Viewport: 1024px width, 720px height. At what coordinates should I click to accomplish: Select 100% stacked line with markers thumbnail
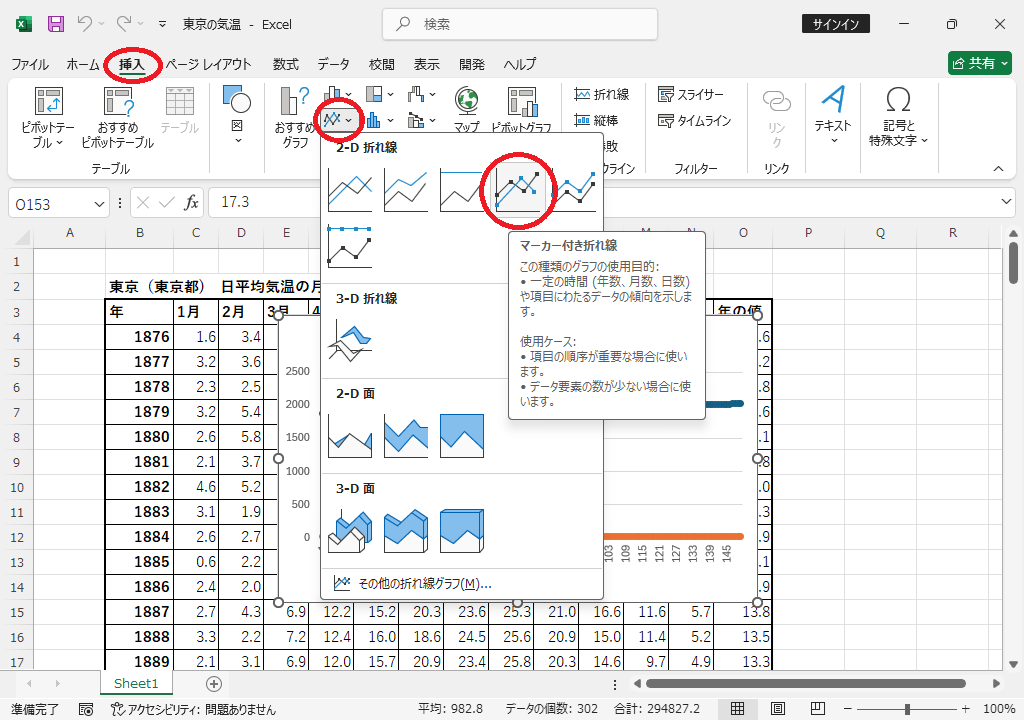(350, 246)
